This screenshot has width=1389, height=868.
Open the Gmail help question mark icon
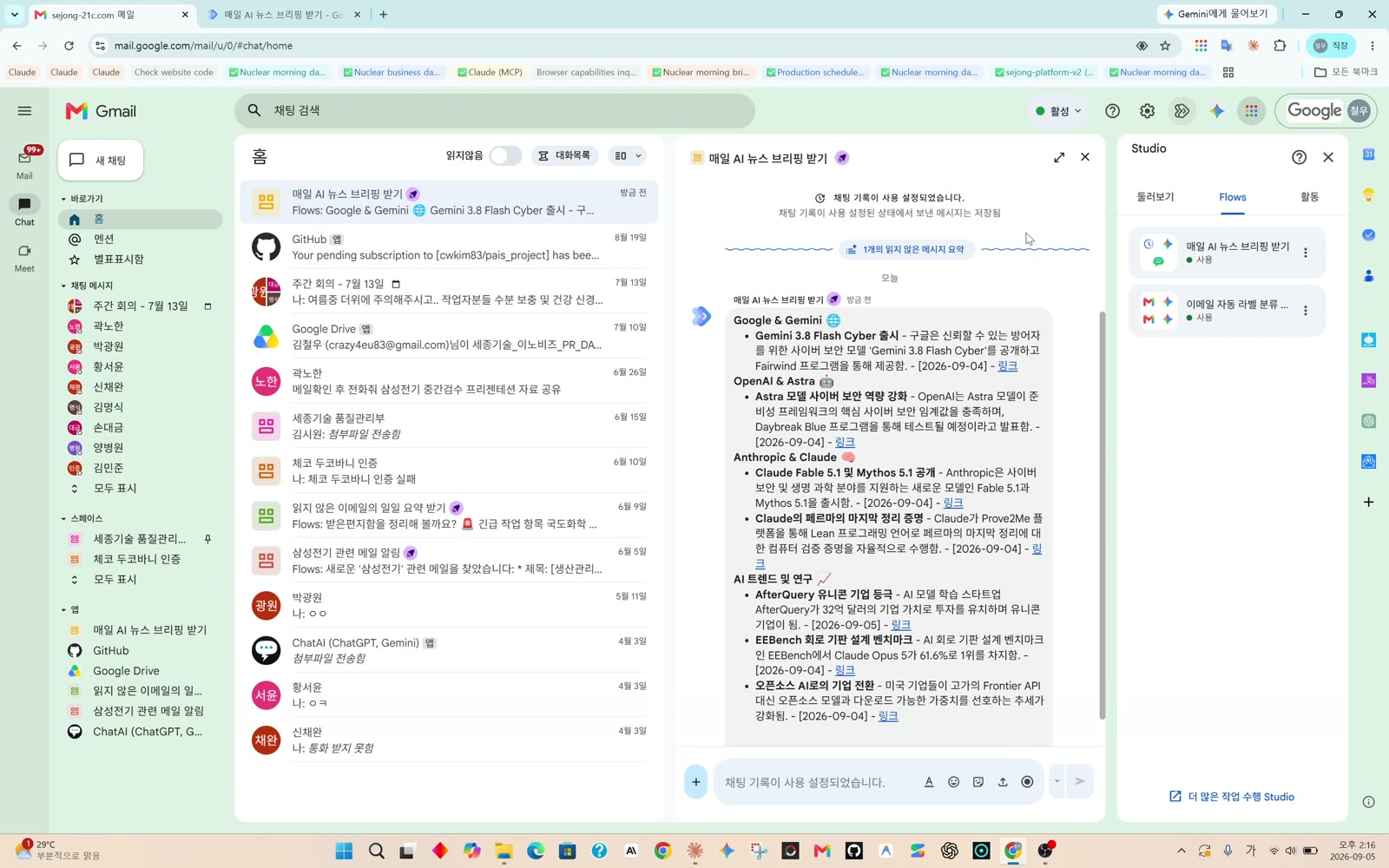pos(1112,111)
